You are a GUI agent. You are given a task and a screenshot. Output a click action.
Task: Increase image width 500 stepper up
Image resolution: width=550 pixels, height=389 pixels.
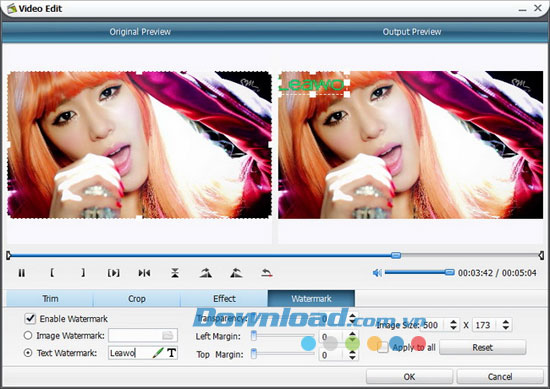tap(453, 322)
